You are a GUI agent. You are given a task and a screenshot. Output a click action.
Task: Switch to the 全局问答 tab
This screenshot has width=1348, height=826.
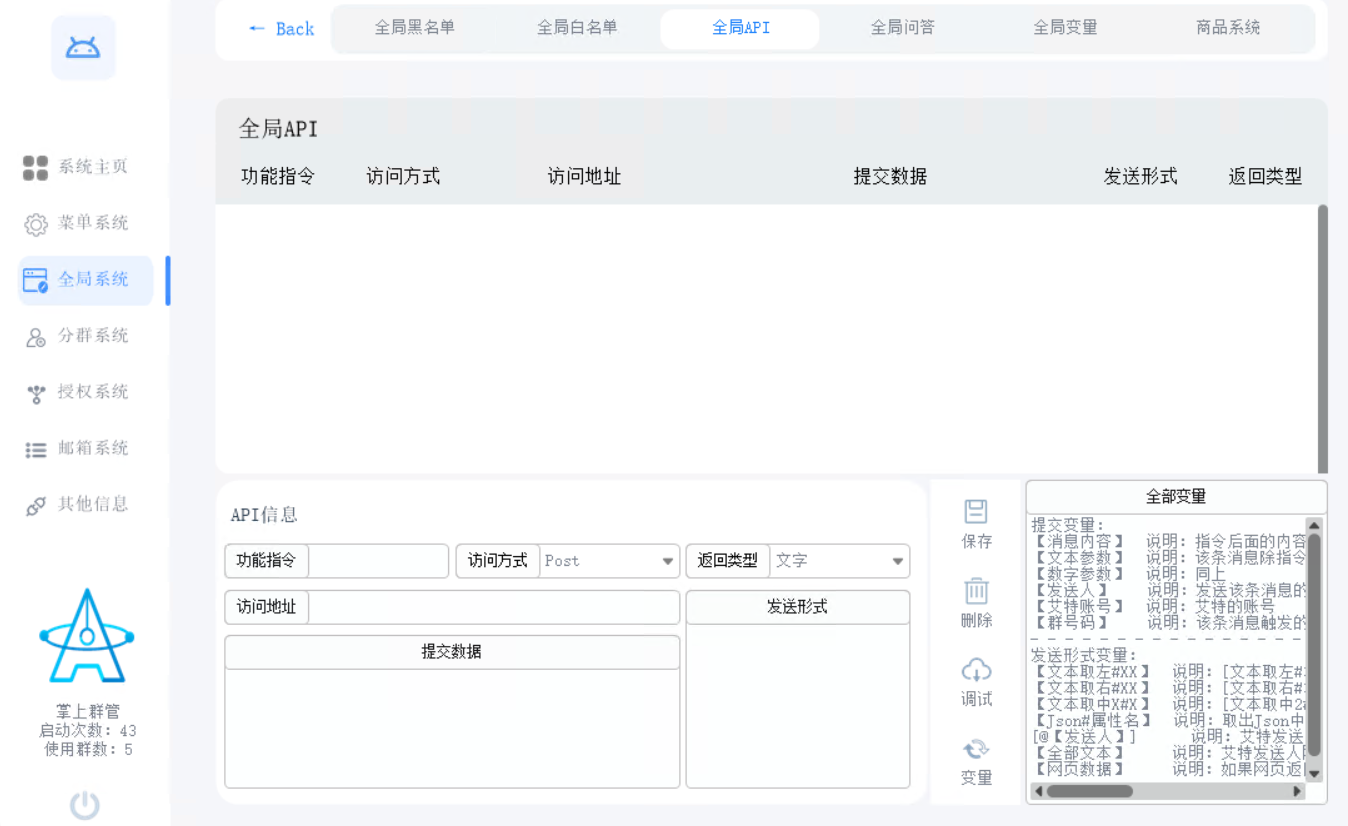902,28
